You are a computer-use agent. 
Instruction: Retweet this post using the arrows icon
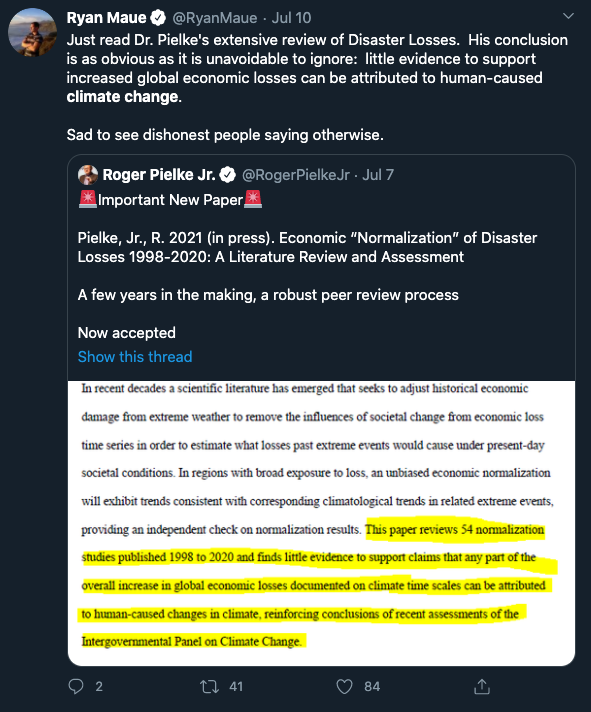coord(209,686)
